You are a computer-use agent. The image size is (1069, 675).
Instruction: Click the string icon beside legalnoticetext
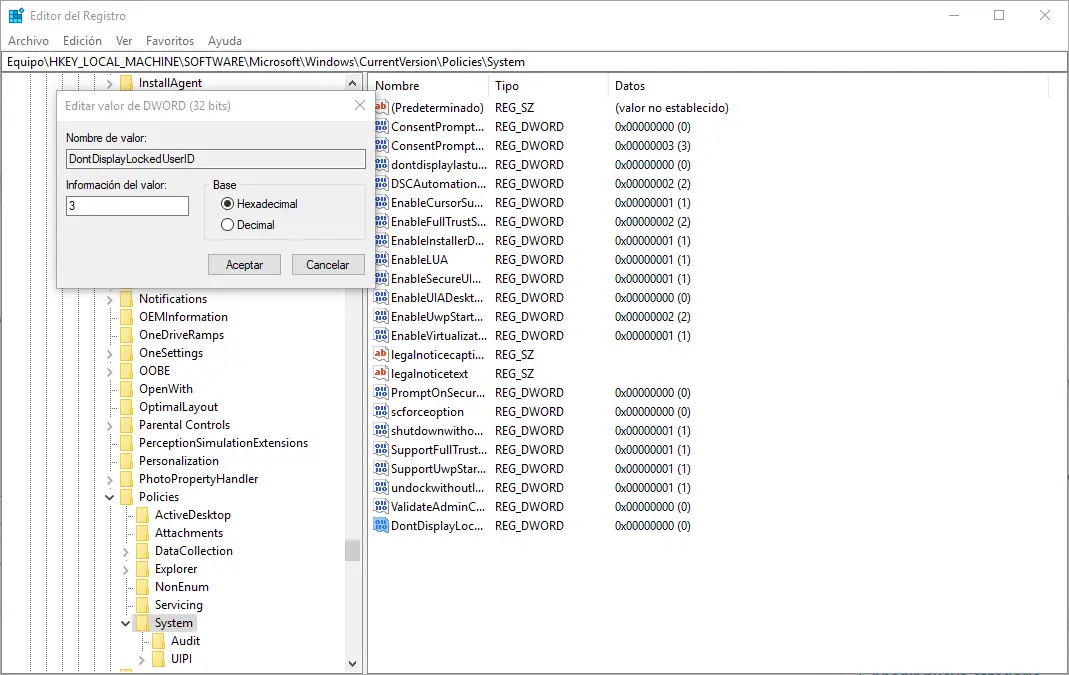381,374
